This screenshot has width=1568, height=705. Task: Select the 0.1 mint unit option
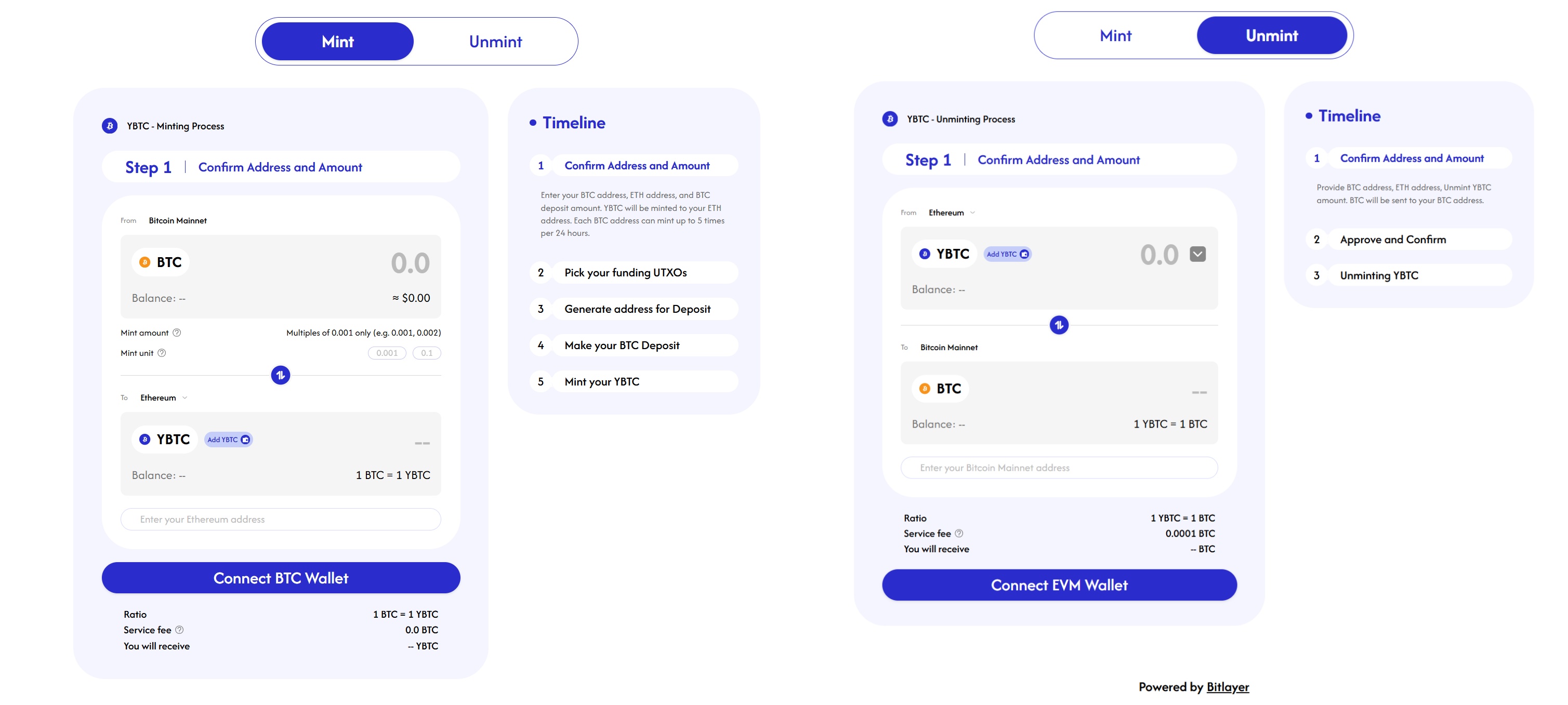(427, 353)
